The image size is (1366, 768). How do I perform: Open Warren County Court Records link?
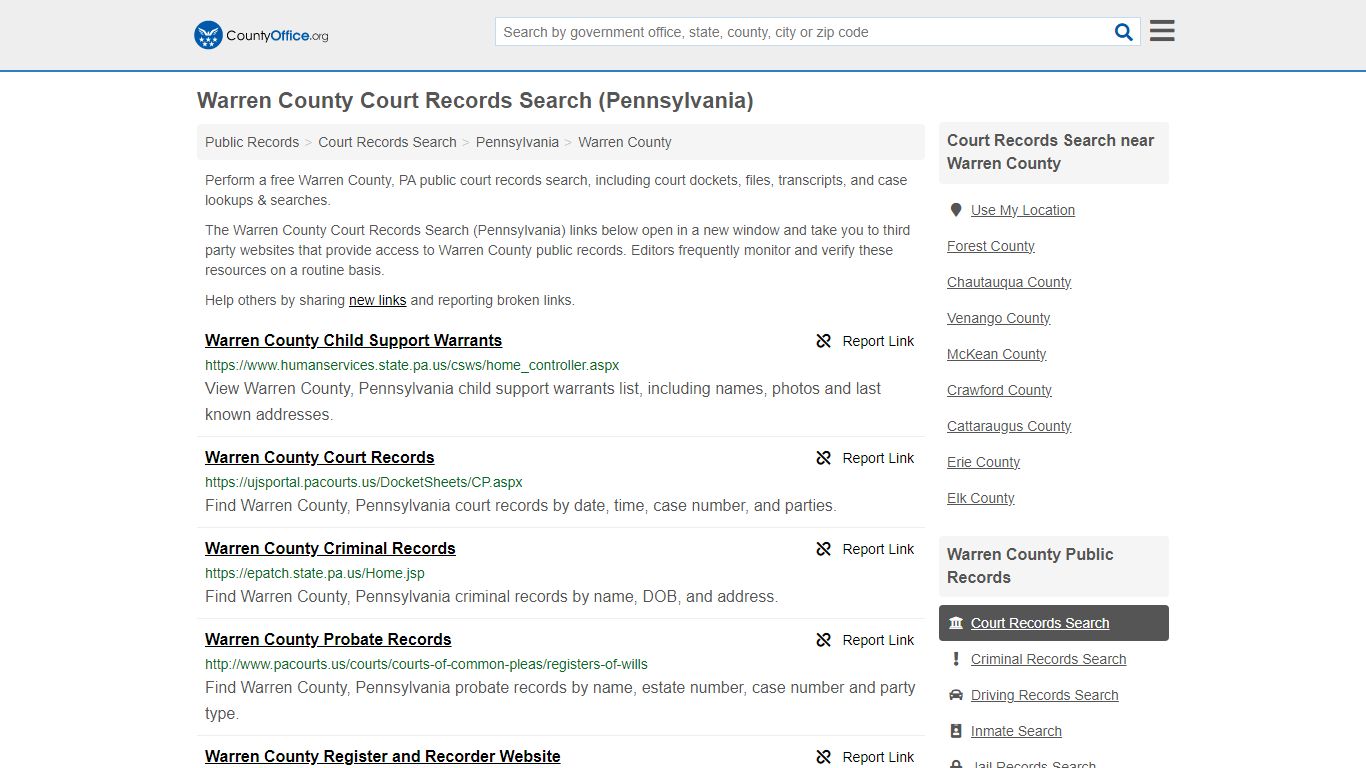[320, 457]
